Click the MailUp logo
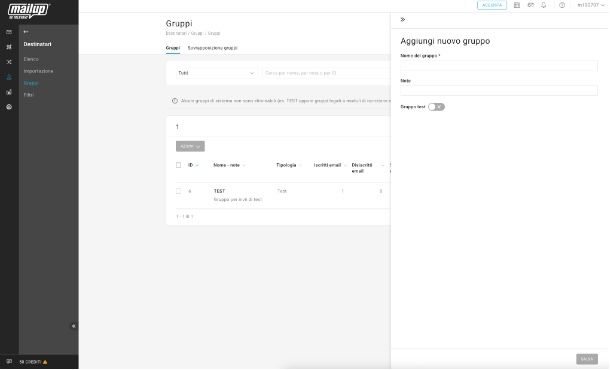This screenshot has height=370, width=610. (x=29, y=11)
